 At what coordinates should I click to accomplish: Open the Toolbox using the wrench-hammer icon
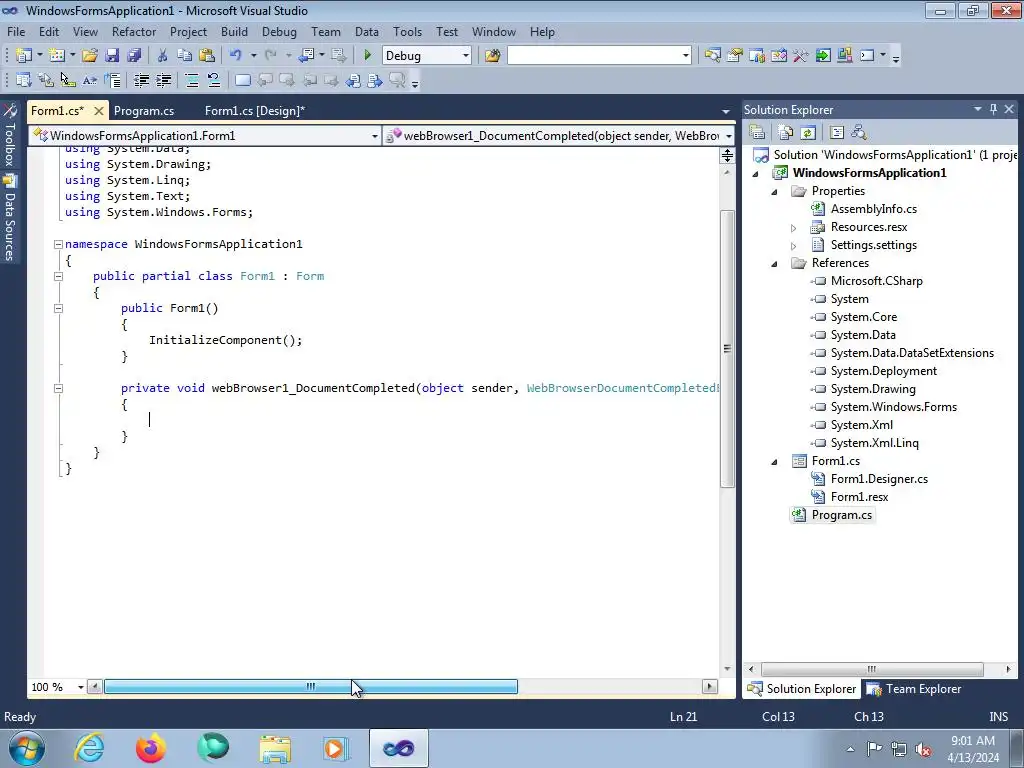click(801, 56)
